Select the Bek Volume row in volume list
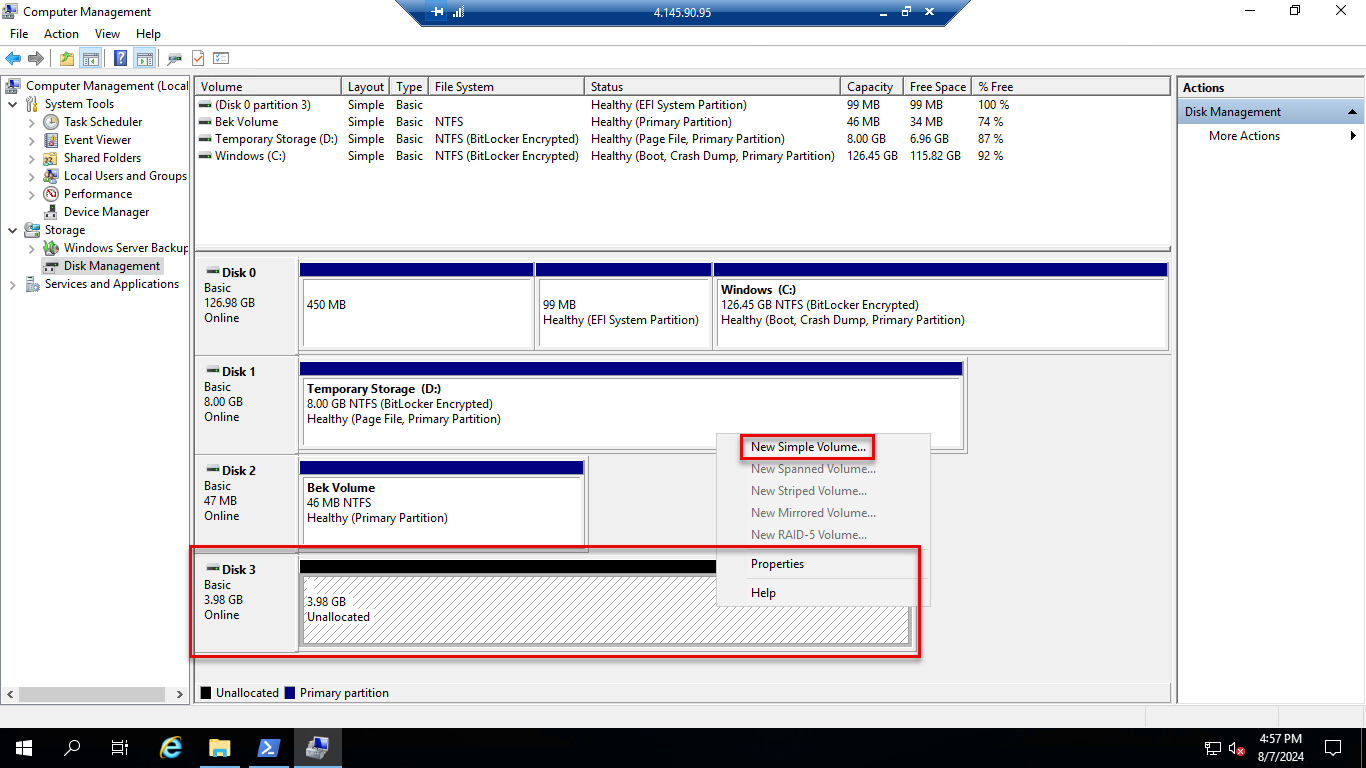This screenshot has width=1366, height=768. [x=682, y=122]
